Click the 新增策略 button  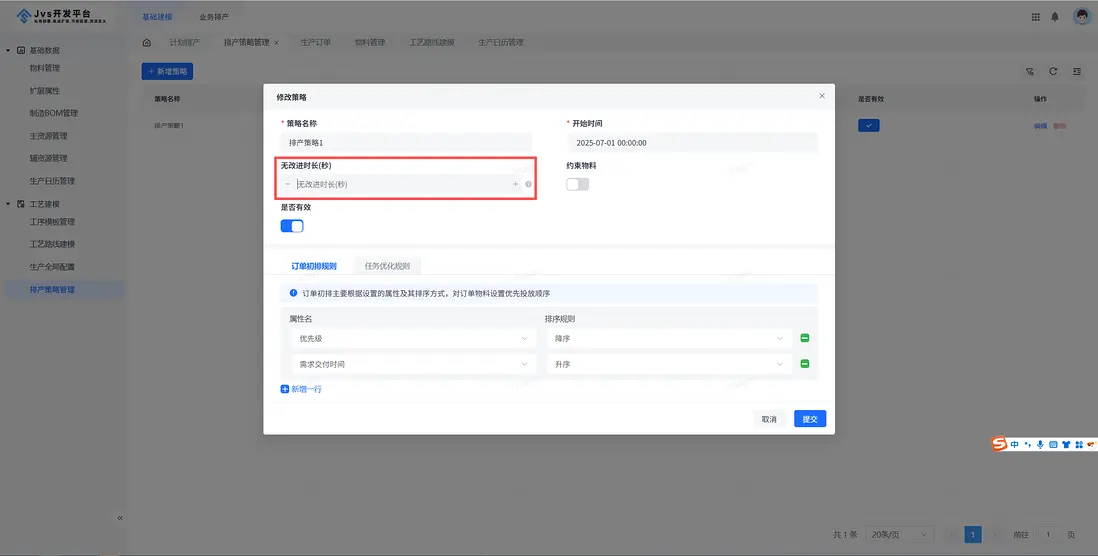click(167, 71)
